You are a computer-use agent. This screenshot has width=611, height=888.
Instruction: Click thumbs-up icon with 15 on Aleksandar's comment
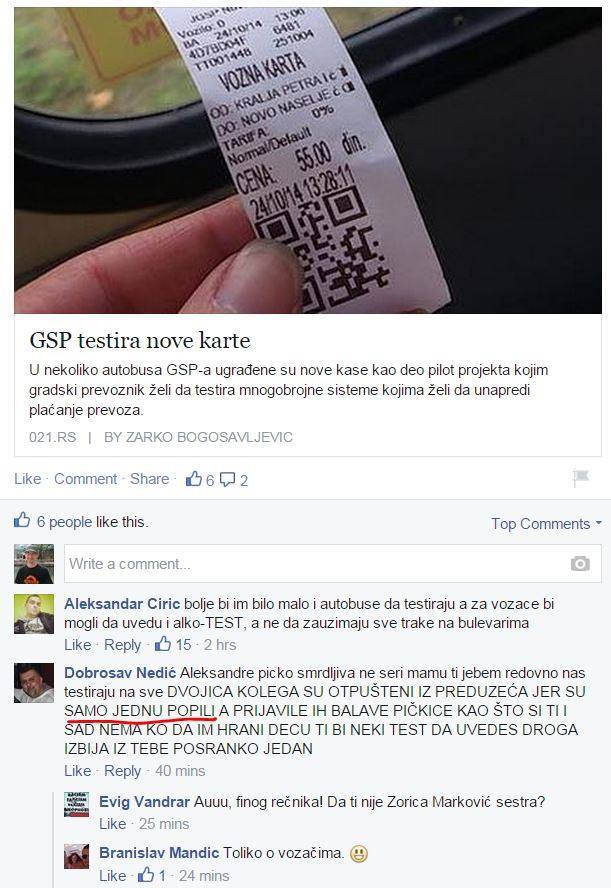tap(163, 643)
